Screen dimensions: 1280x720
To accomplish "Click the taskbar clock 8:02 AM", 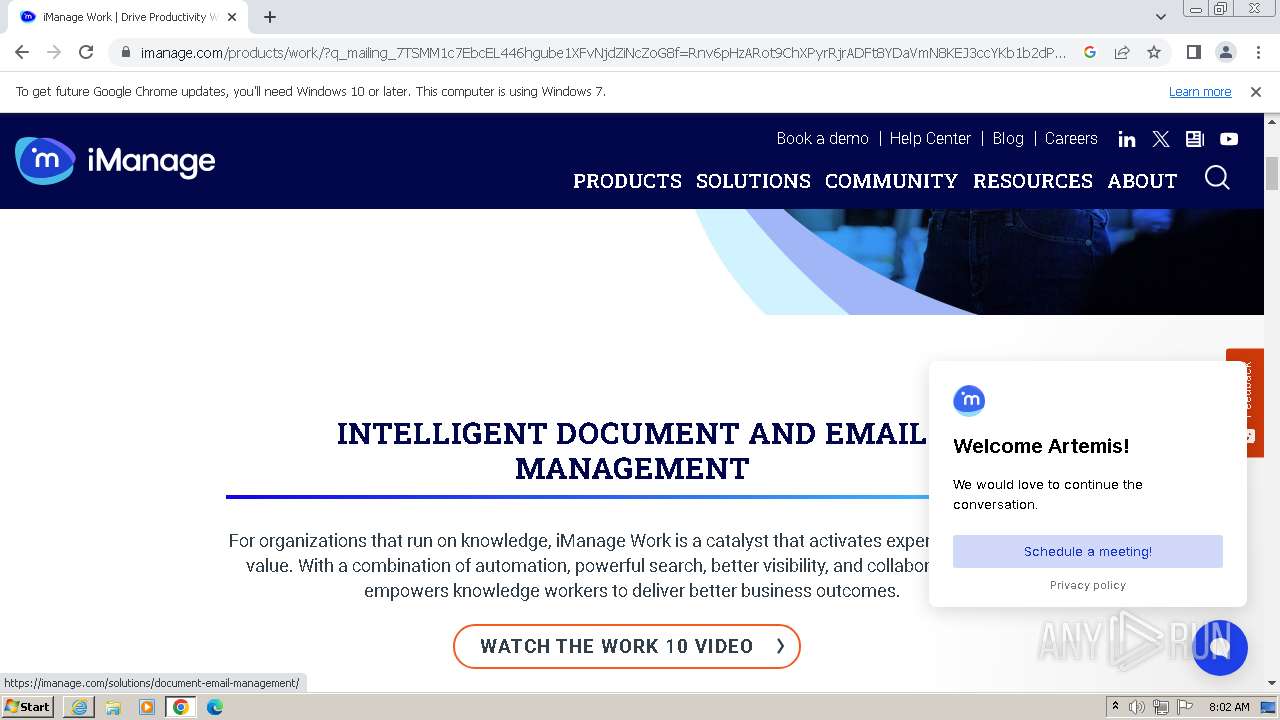I will pos(1229,707).
